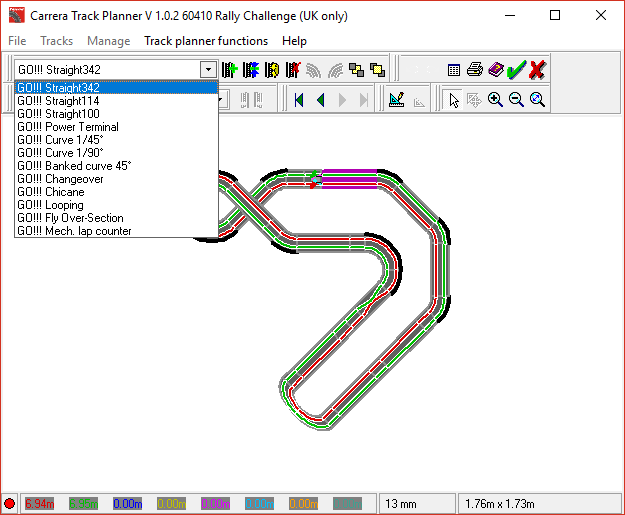Click the selected combo box text GO!!! Straight342

coord(59,70)
